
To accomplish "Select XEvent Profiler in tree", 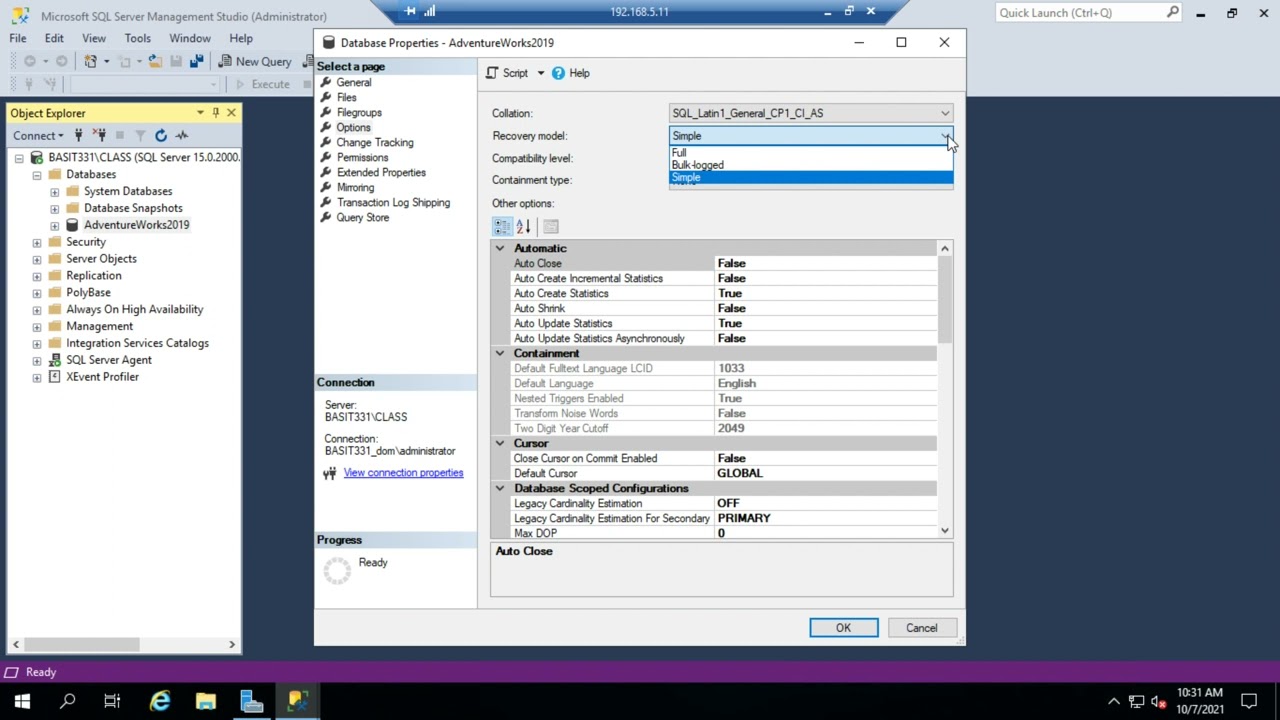I will [102, 377].
